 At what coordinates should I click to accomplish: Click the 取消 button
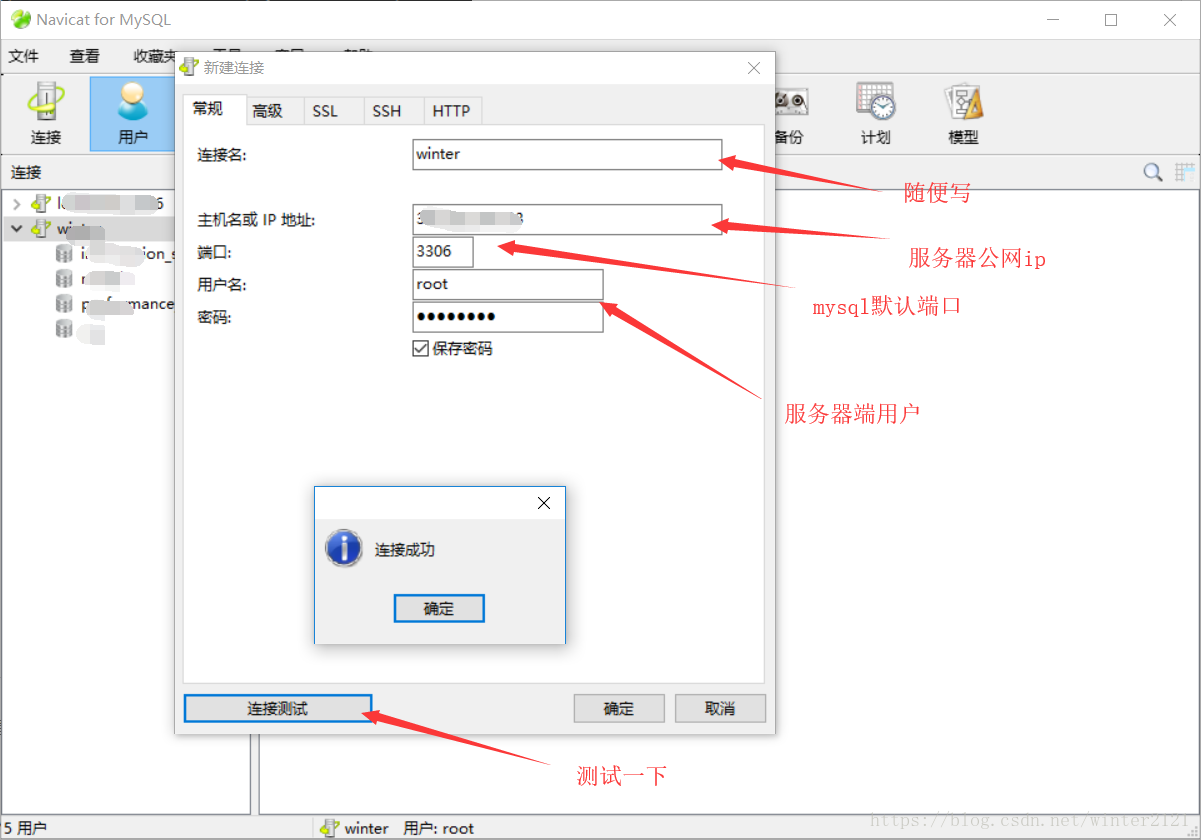[720, 708]
